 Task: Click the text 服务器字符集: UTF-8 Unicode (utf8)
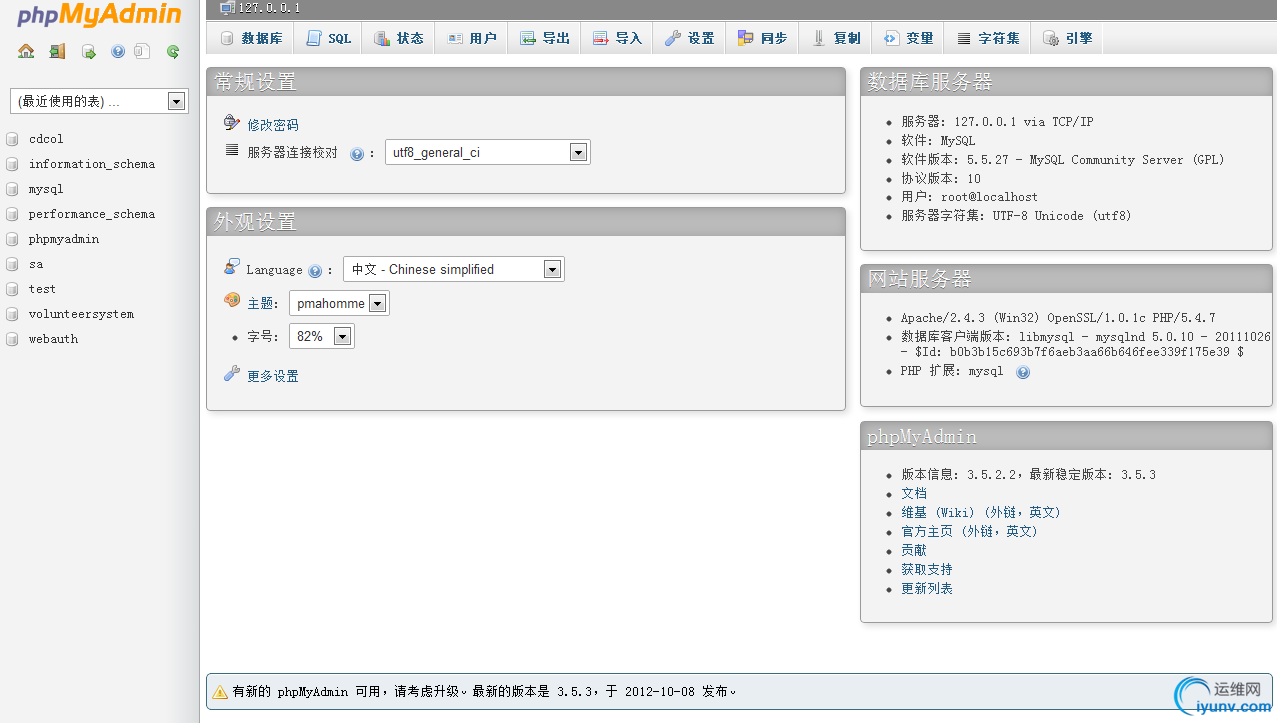tap(1016, 216)
